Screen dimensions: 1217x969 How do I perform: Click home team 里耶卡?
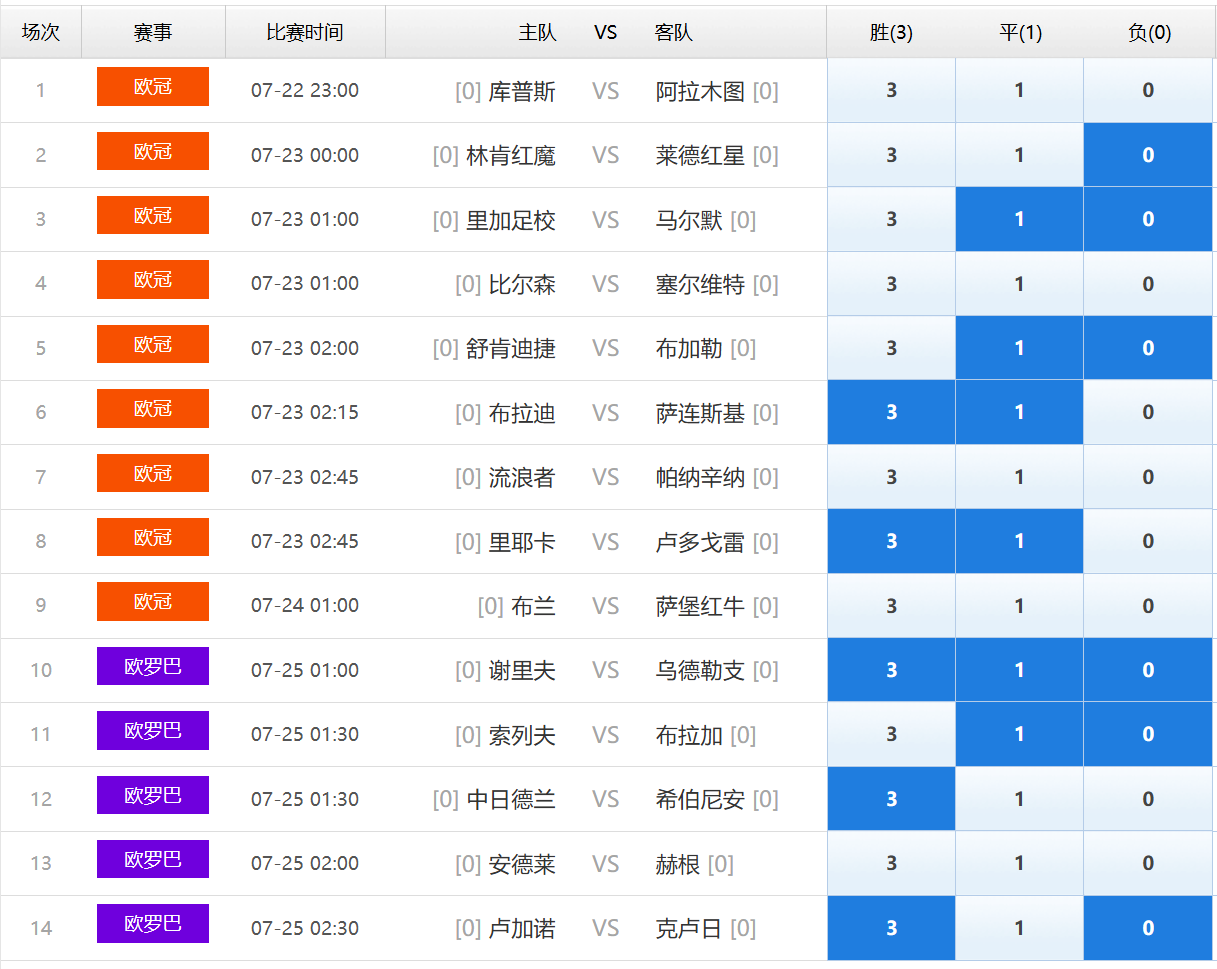(522, 543)
